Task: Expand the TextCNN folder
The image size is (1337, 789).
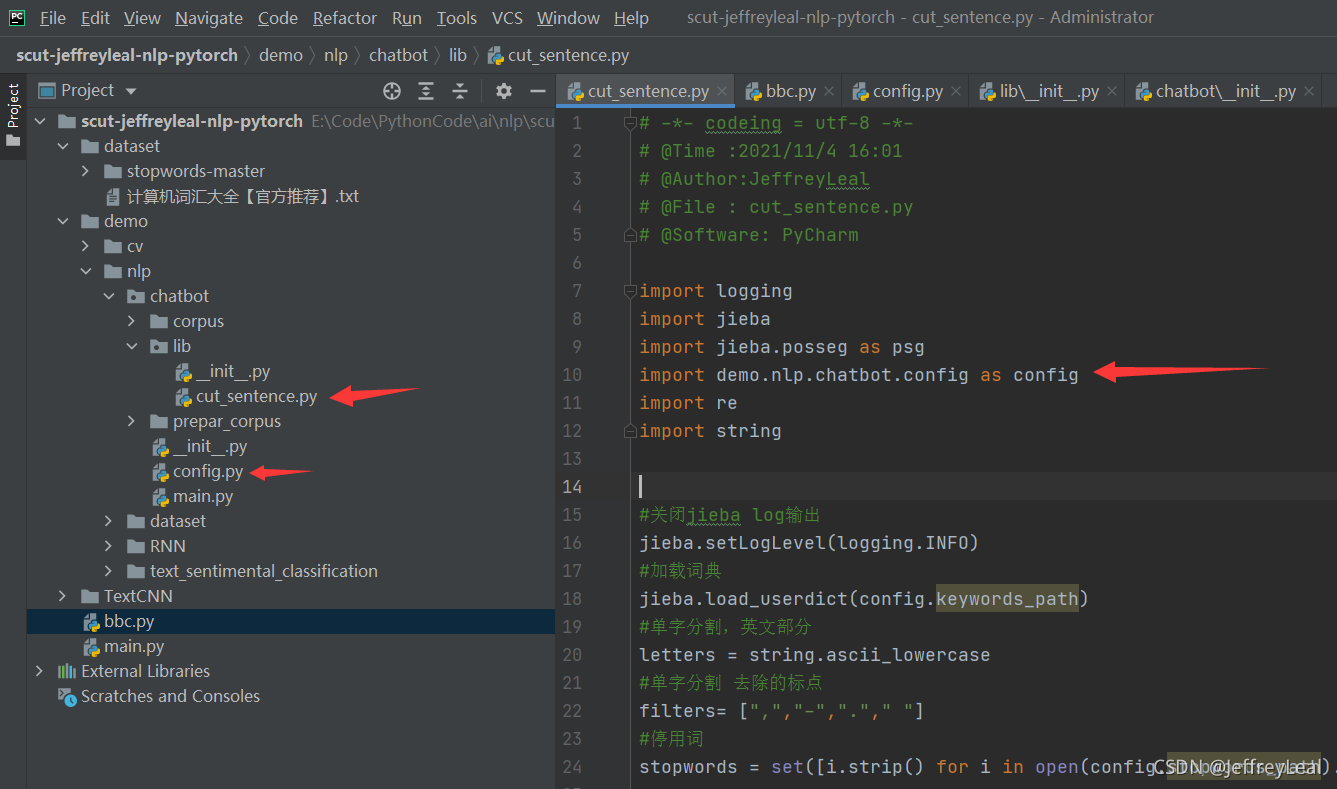Action: 63,596
